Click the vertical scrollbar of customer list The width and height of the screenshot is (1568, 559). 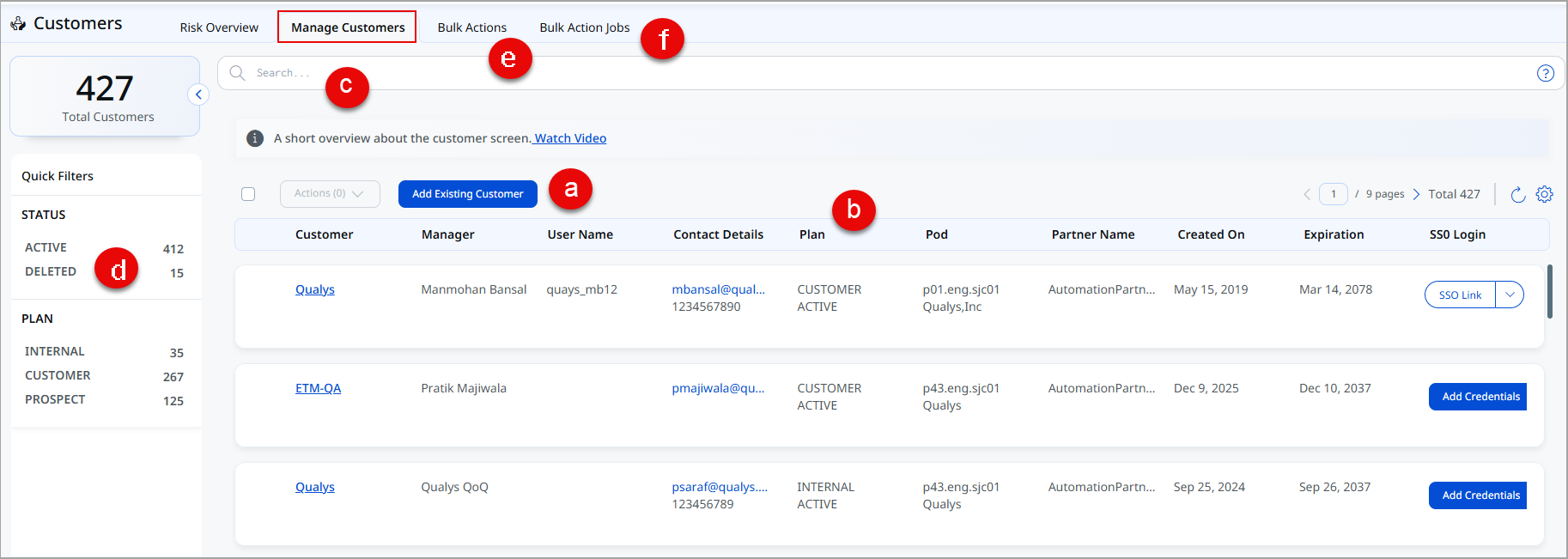(x=1550, y=291)
